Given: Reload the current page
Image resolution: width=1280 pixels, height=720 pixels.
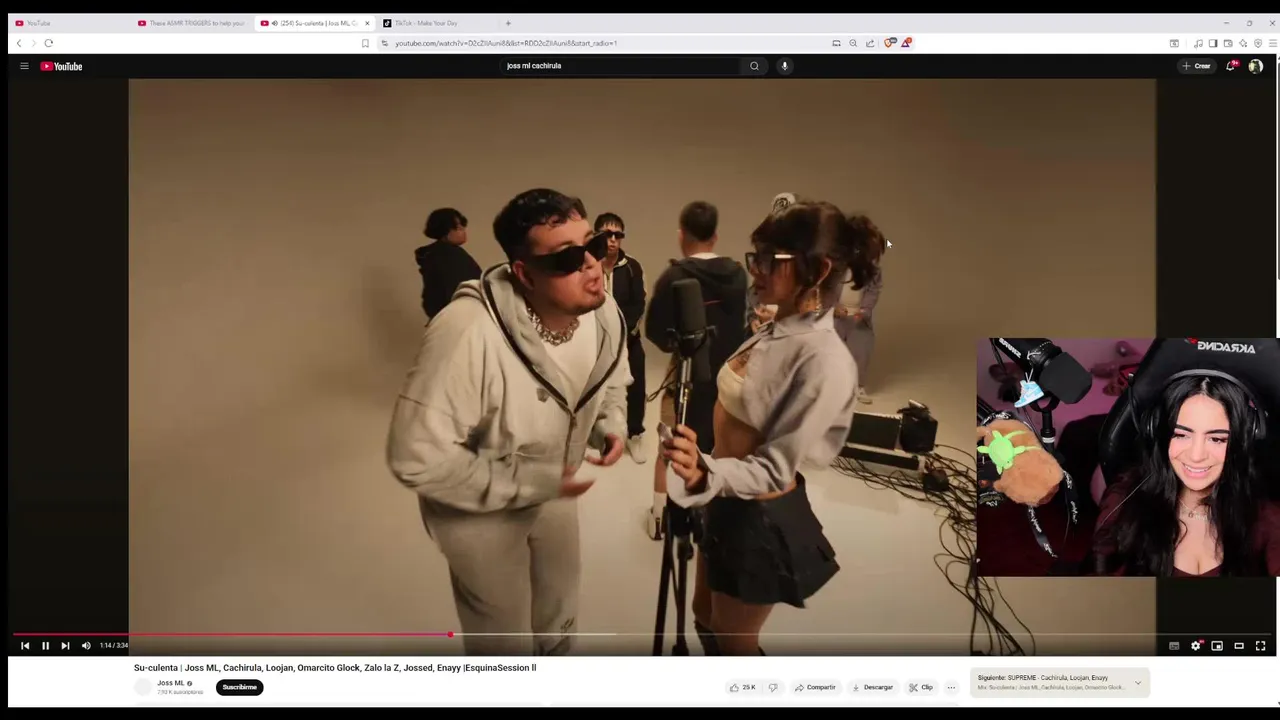Looking at the screenshot, I should tap(48, 43).
